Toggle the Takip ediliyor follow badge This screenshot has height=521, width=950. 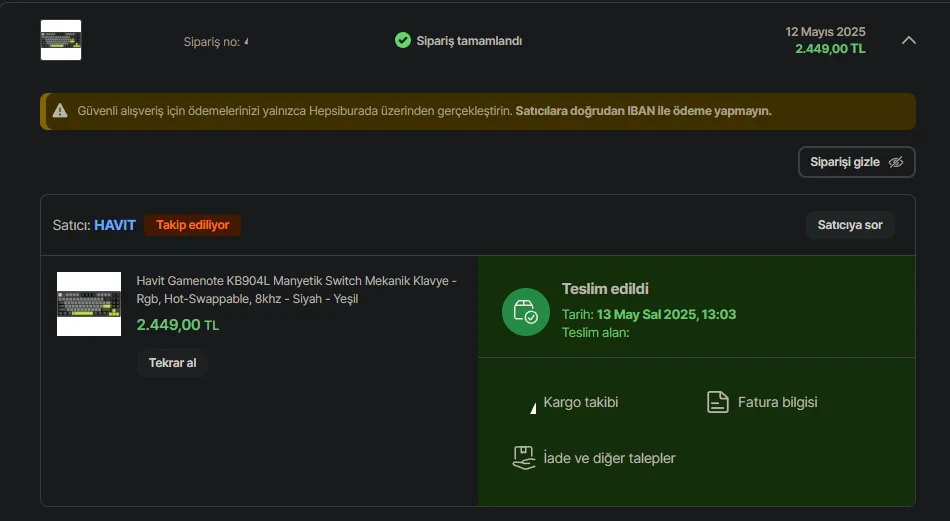point(193,225)
